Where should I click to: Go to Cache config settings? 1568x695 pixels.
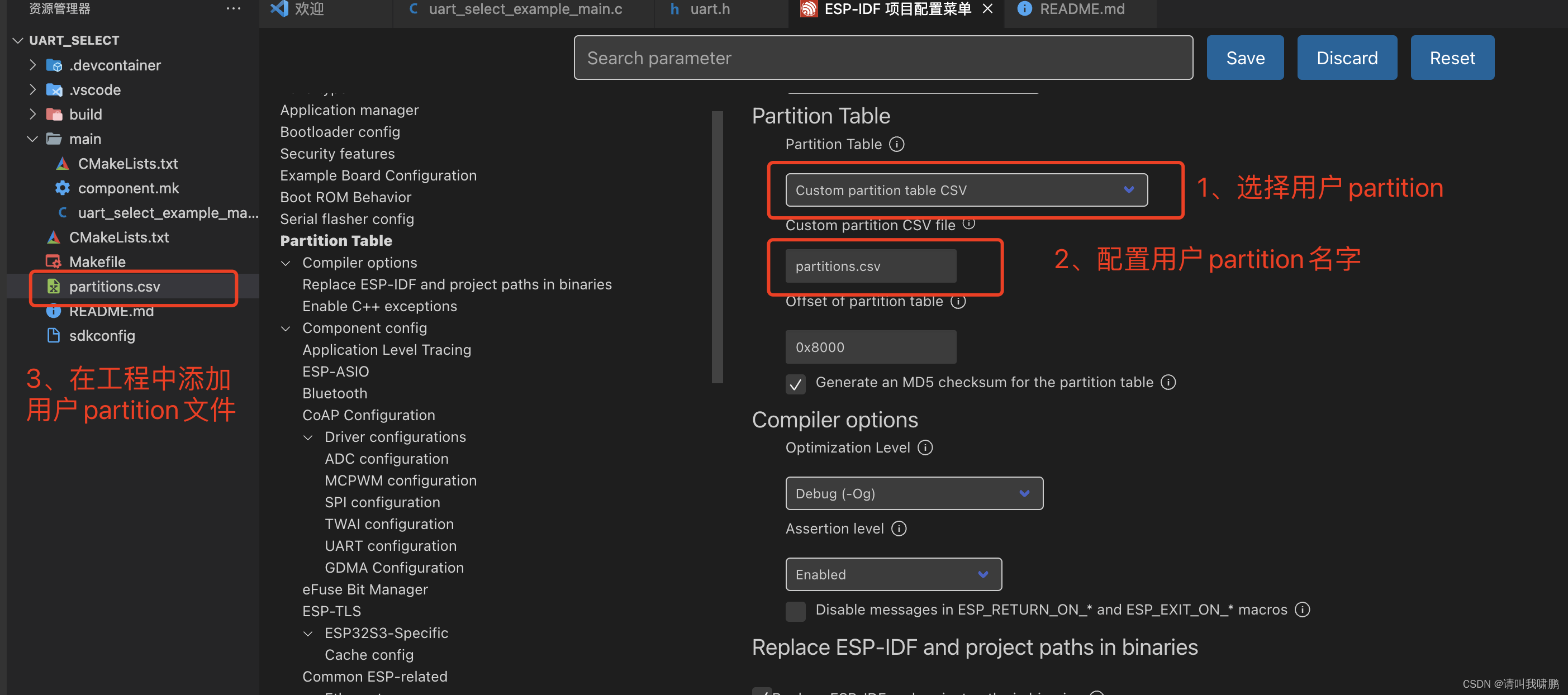(369, 655)
